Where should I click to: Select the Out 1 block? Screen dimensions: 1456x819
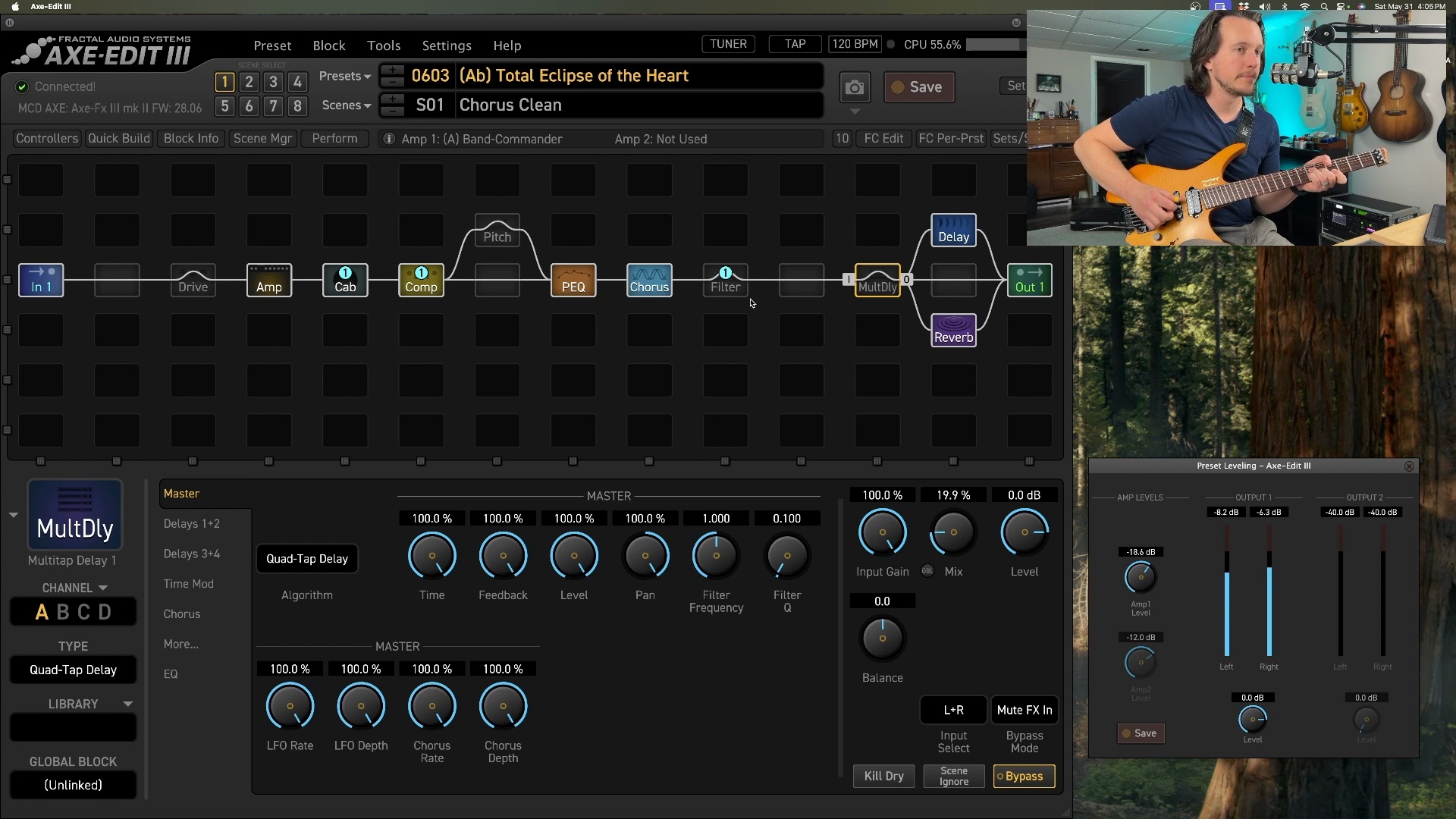(1030, 280)
